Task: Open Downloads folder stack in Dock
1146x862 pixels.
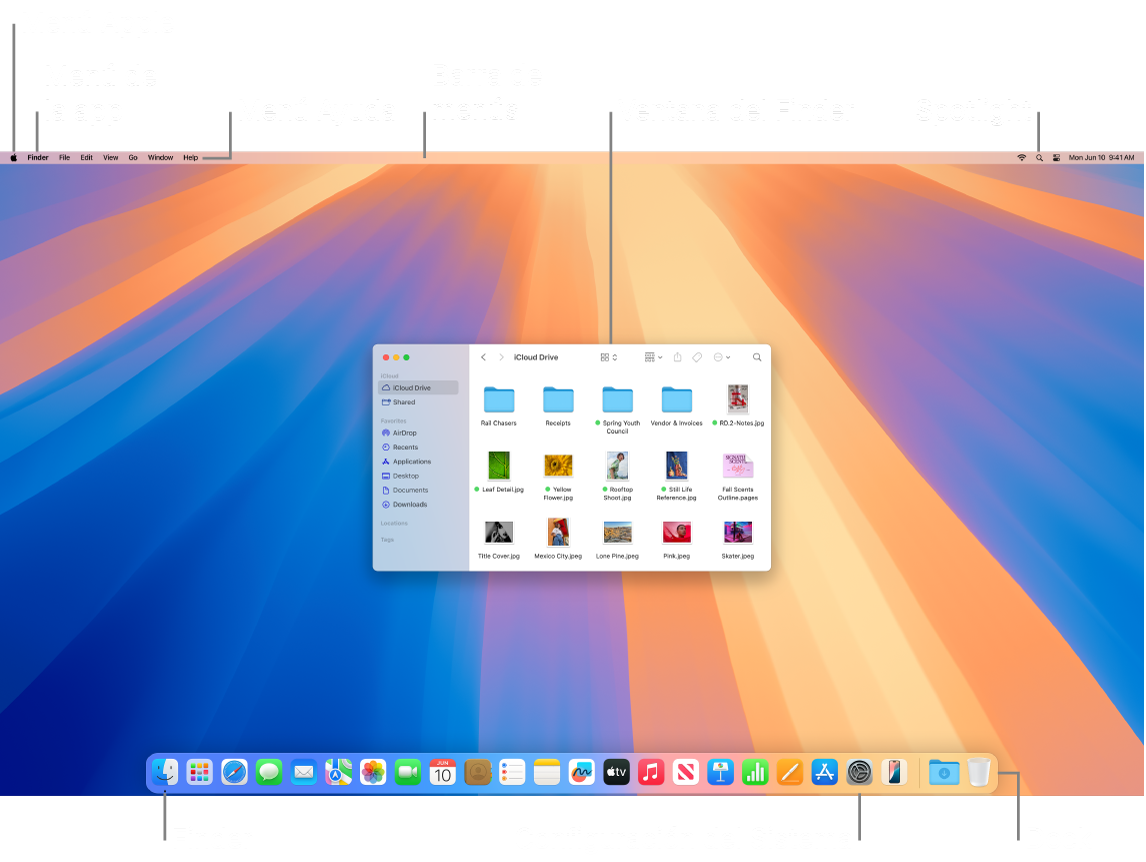Action: [x=944, y=772]
